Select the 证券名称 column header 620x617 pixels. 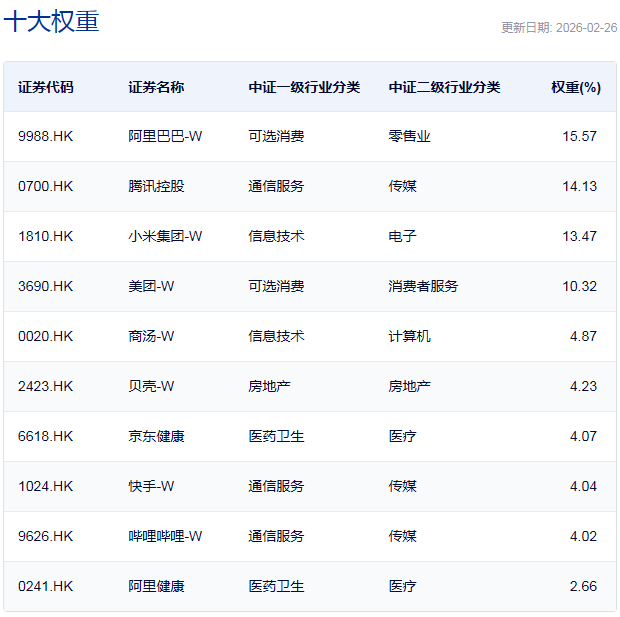point(156,87)
